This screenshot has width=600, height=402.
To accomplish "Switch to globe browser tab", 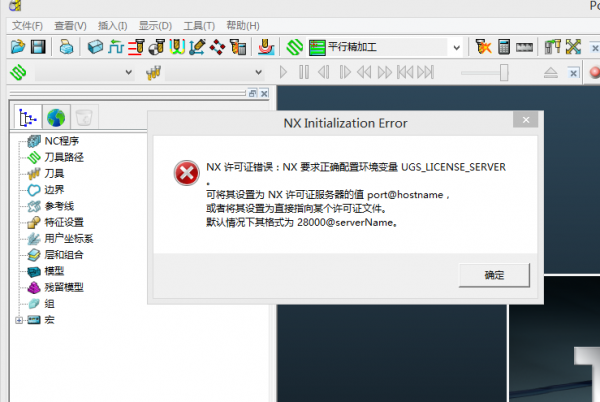I will coord(56,117).
